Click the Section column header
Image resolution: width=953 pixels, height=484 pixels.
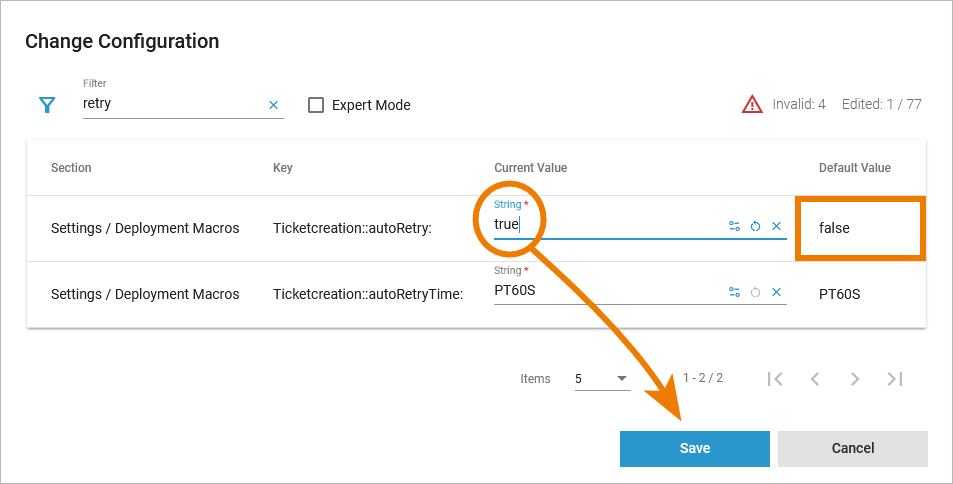click(71, 168)
